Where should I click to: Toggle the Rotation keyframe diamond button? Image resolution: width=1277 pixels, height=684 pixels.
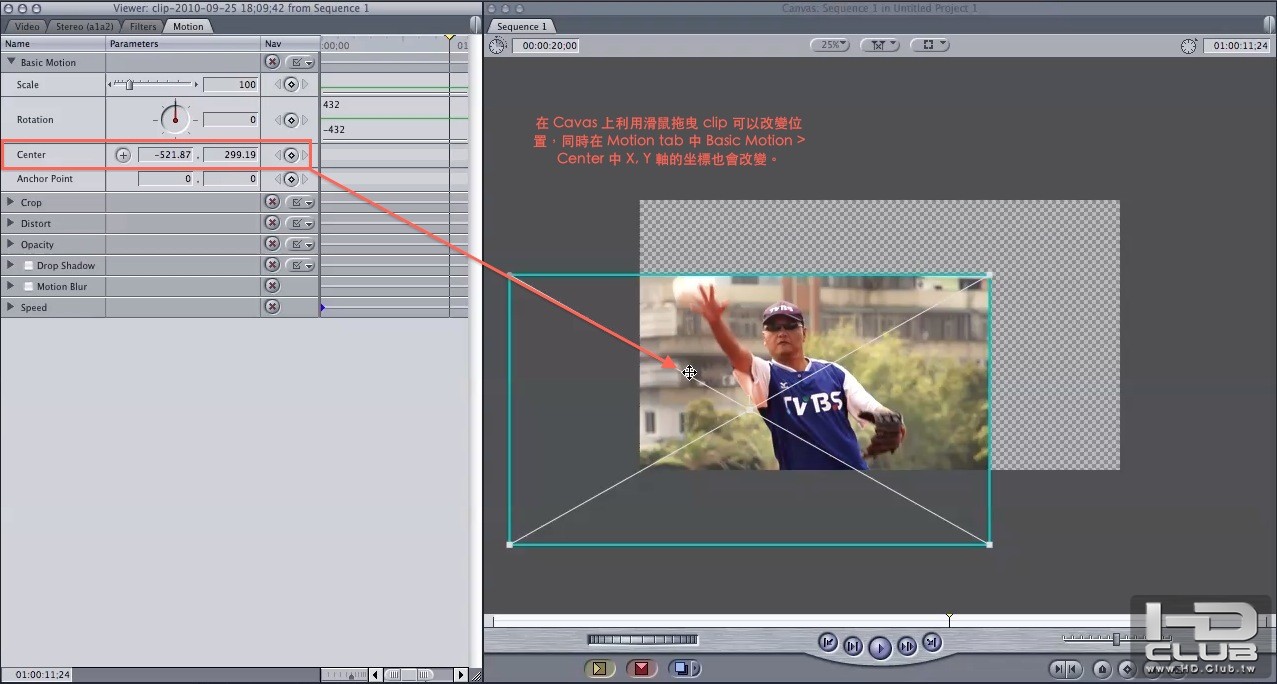click(x=291, y=120)
